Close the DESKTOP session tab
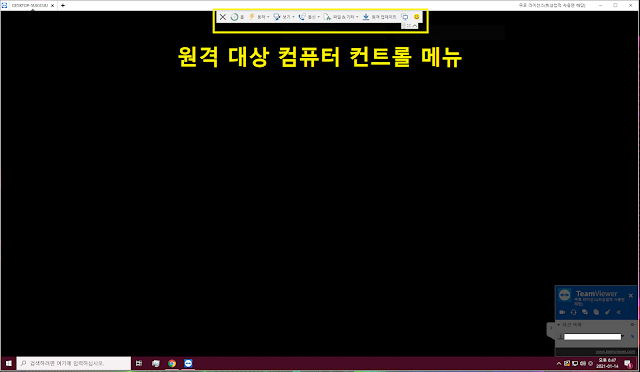Viewport: 640px width, 372px height. 52,5
